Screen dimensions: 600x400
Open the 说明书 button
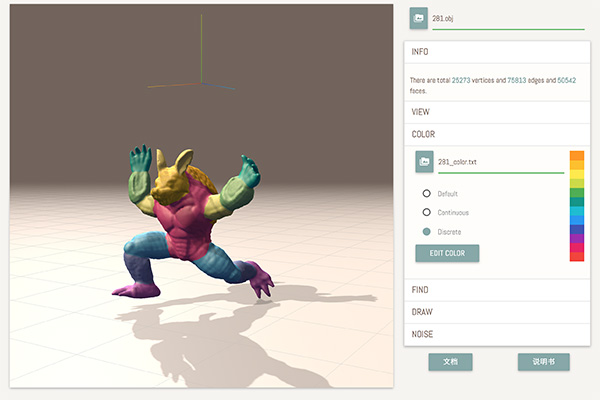point(544,362)
